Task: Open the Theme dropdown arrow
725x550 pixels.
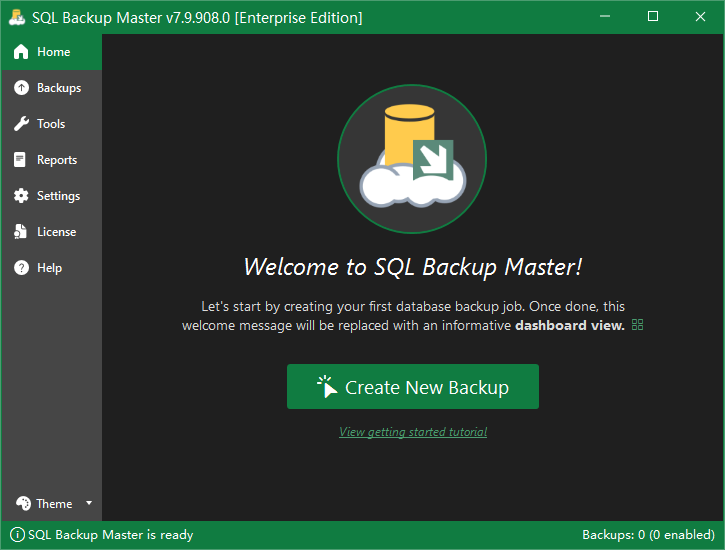Action: 89,503
